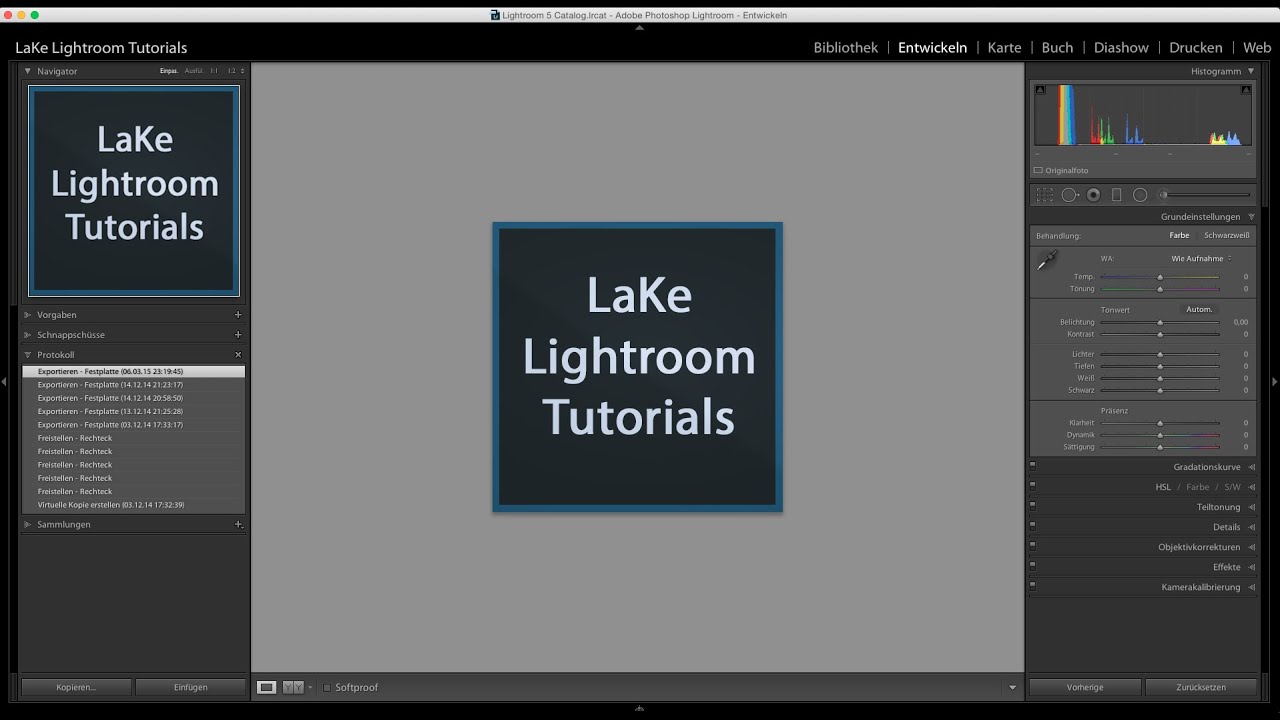Viewport: 1280px width, 720px height.
Task: Toggle HSL panel on/off switch
Action: [1033, 485]
